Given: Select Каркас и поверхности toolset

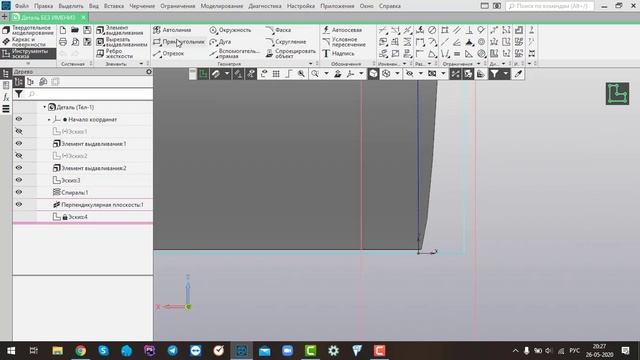Looking at the screenshot, I should [x=28, y=42].
